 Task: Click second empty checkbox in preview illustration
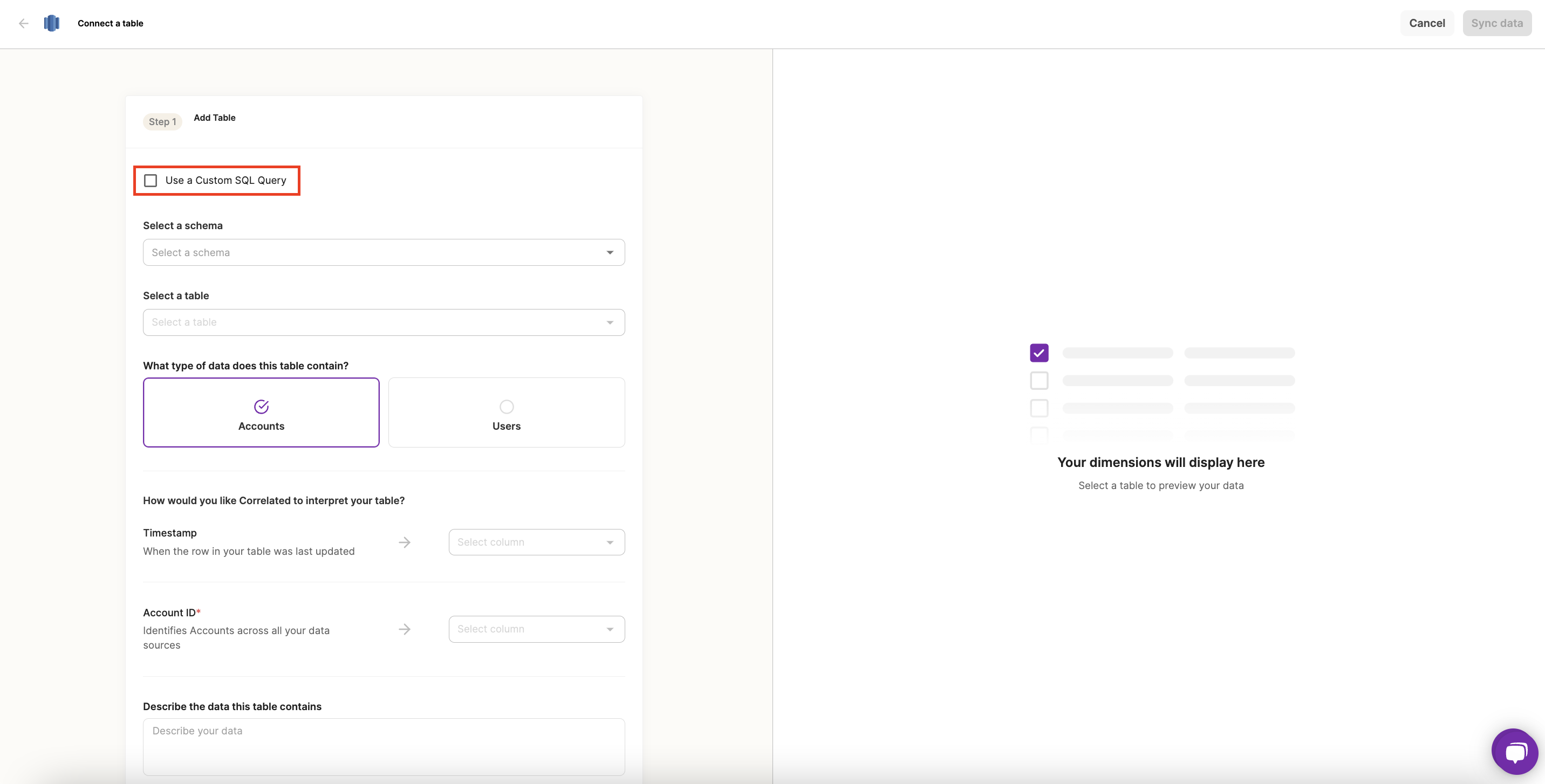tap(1039, 408)
